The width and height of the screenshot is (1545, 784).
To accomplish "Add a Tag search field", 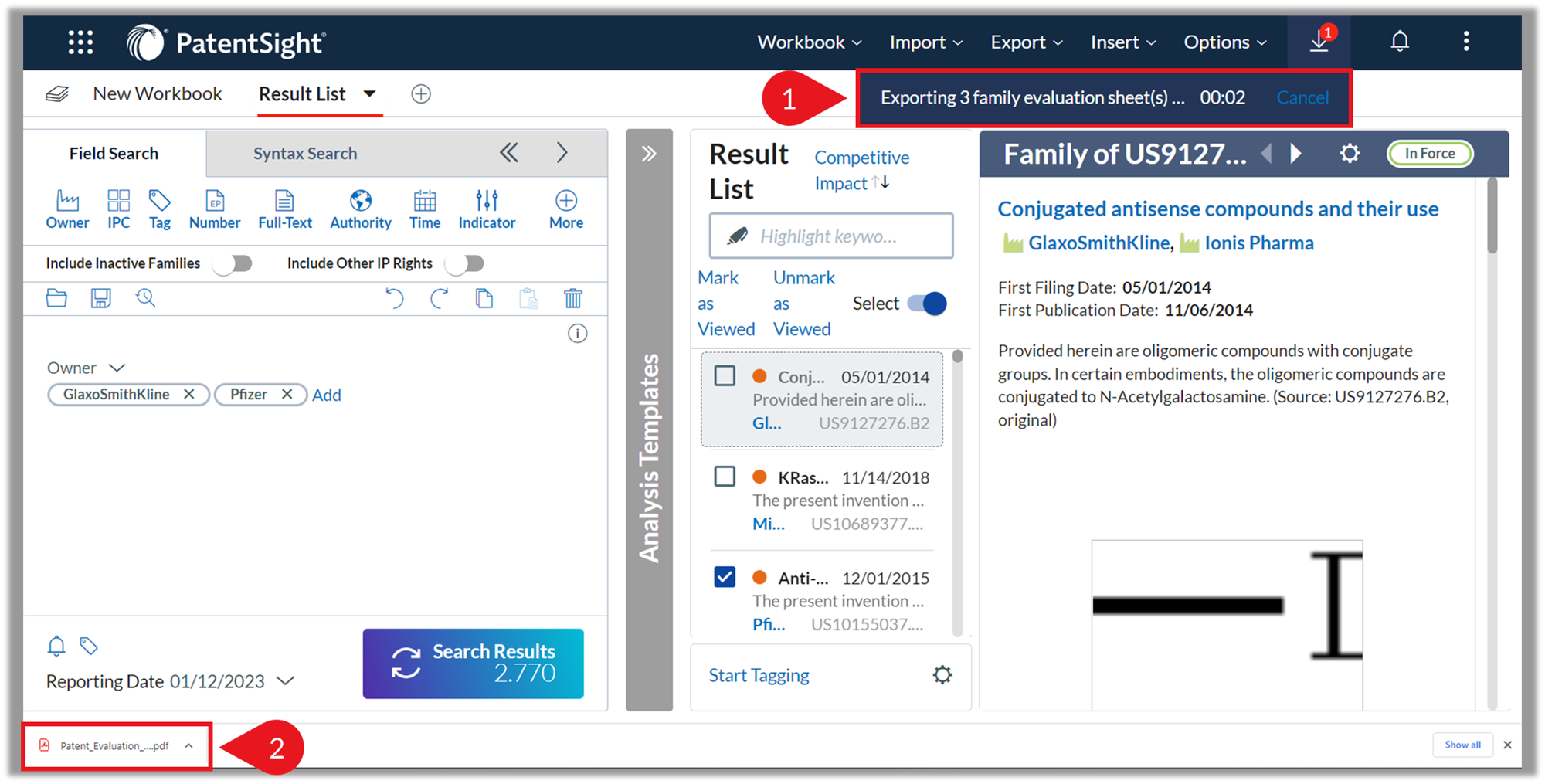I will click(x=160, y=210).
